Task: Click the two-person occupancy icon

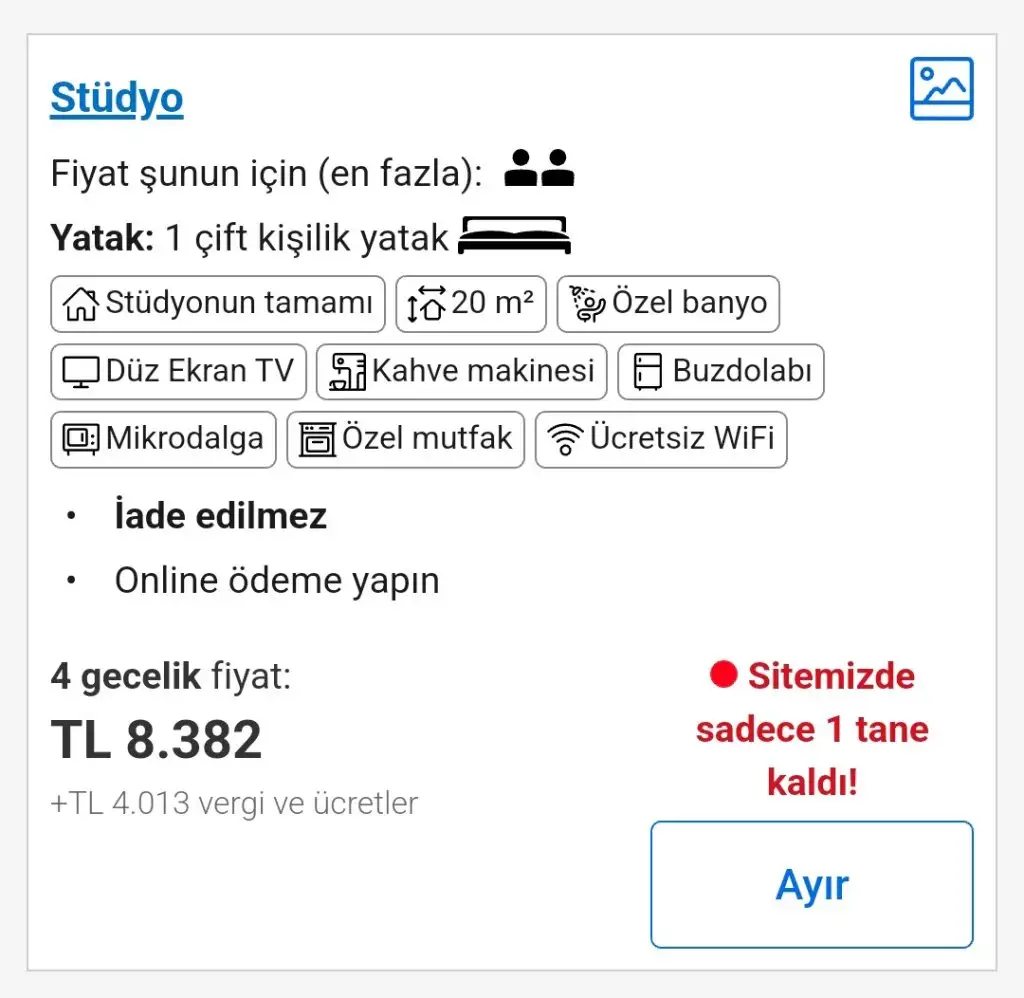Action: point(539,169)
